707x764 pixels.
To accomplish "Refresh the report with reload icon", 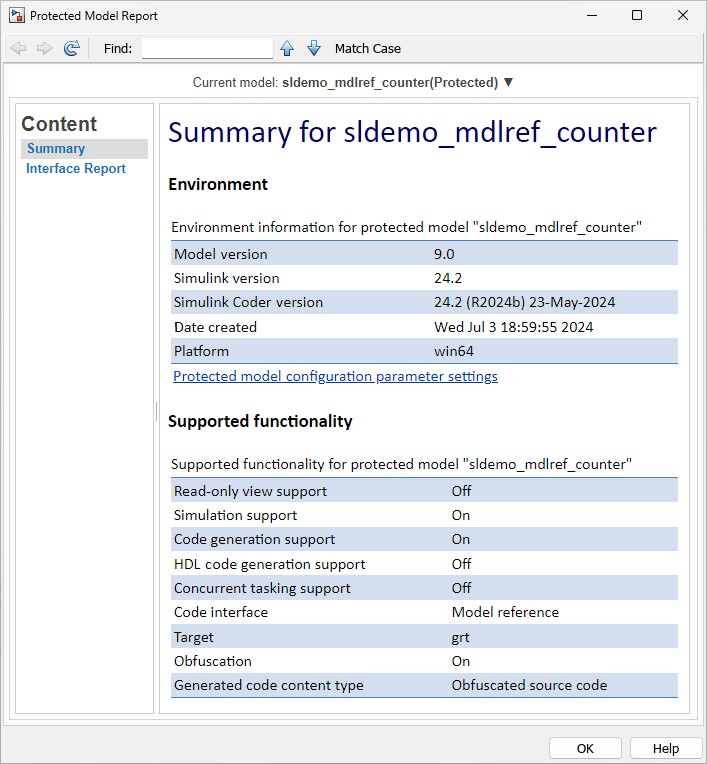I will pos(72,48).
